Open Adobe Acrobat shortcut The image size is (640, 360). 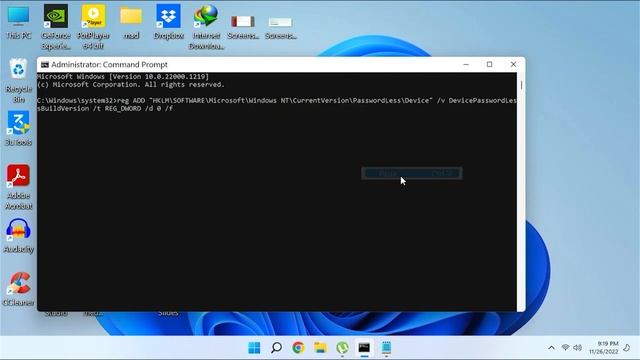[18, 187]
